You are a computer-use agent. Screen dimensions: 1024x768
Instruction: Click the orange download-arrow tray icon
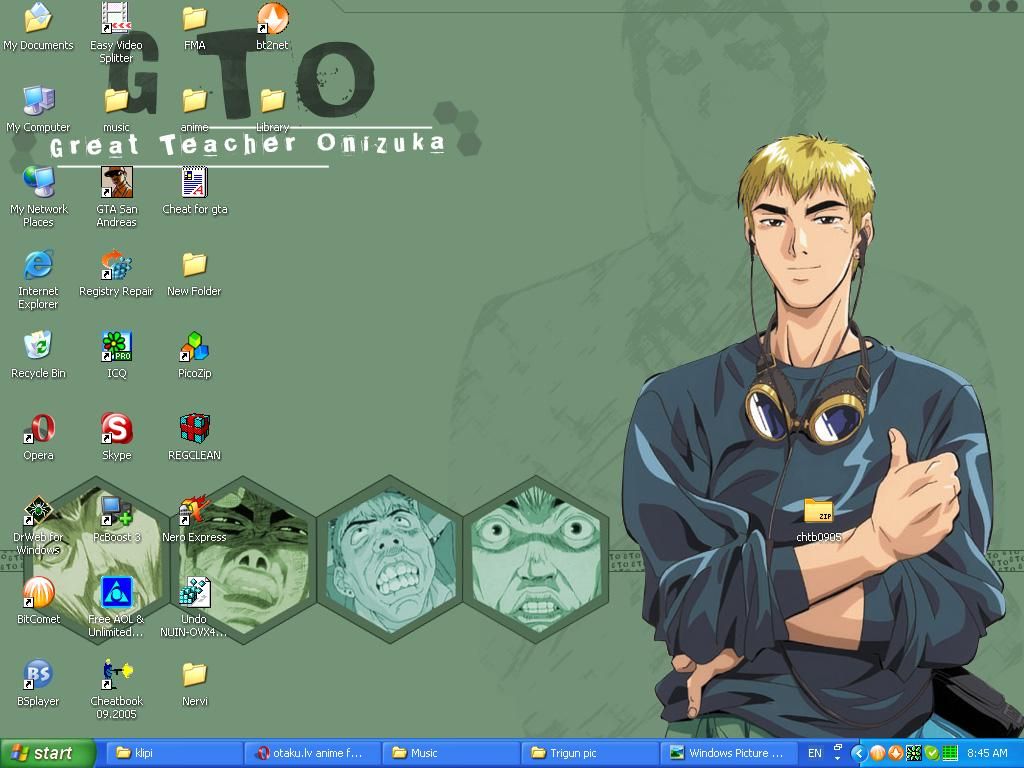(895, 753)
